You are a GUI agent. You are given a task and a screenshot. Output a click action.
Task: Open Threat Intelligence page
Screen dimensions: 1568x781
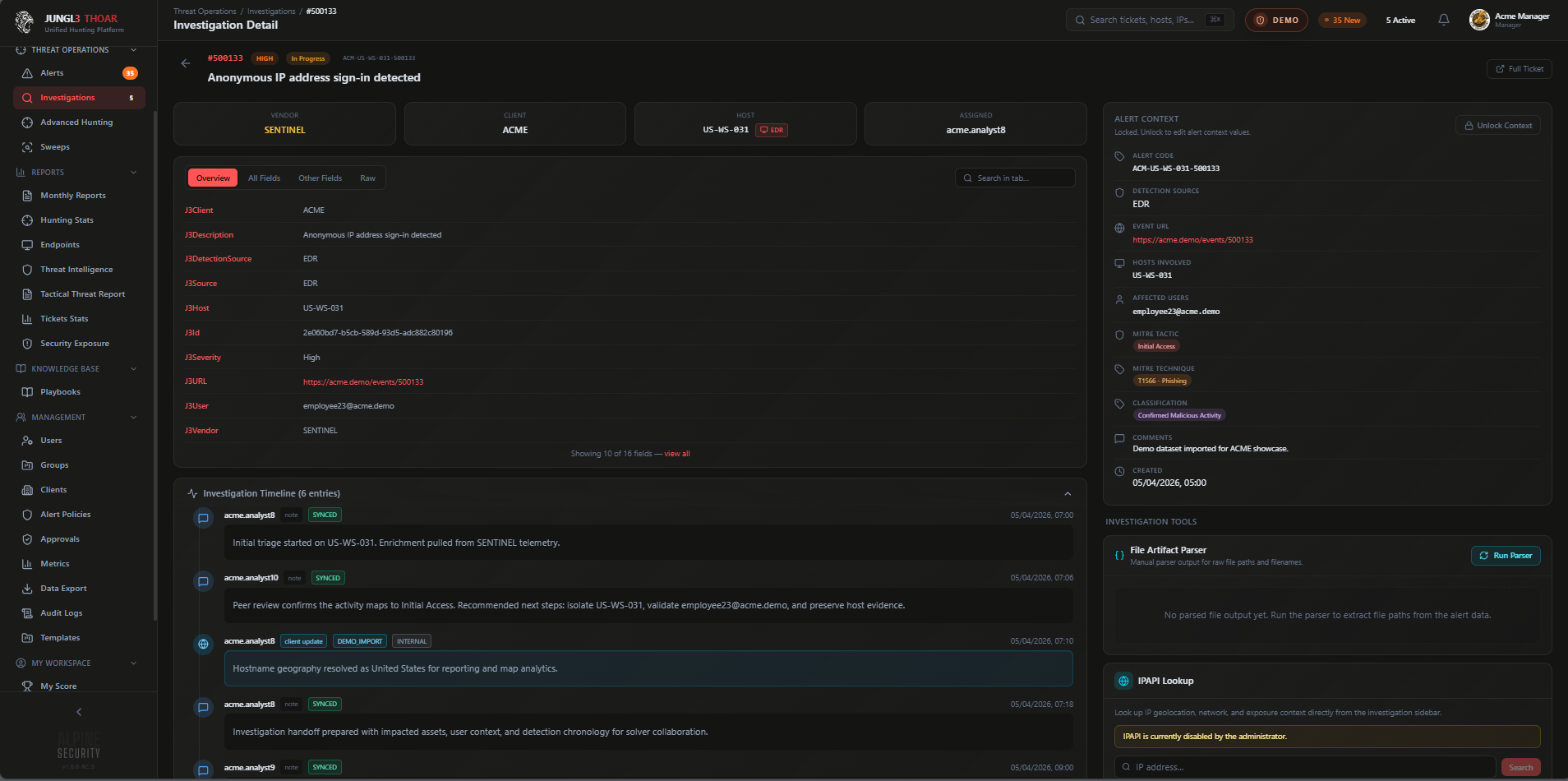click(79, 270)
